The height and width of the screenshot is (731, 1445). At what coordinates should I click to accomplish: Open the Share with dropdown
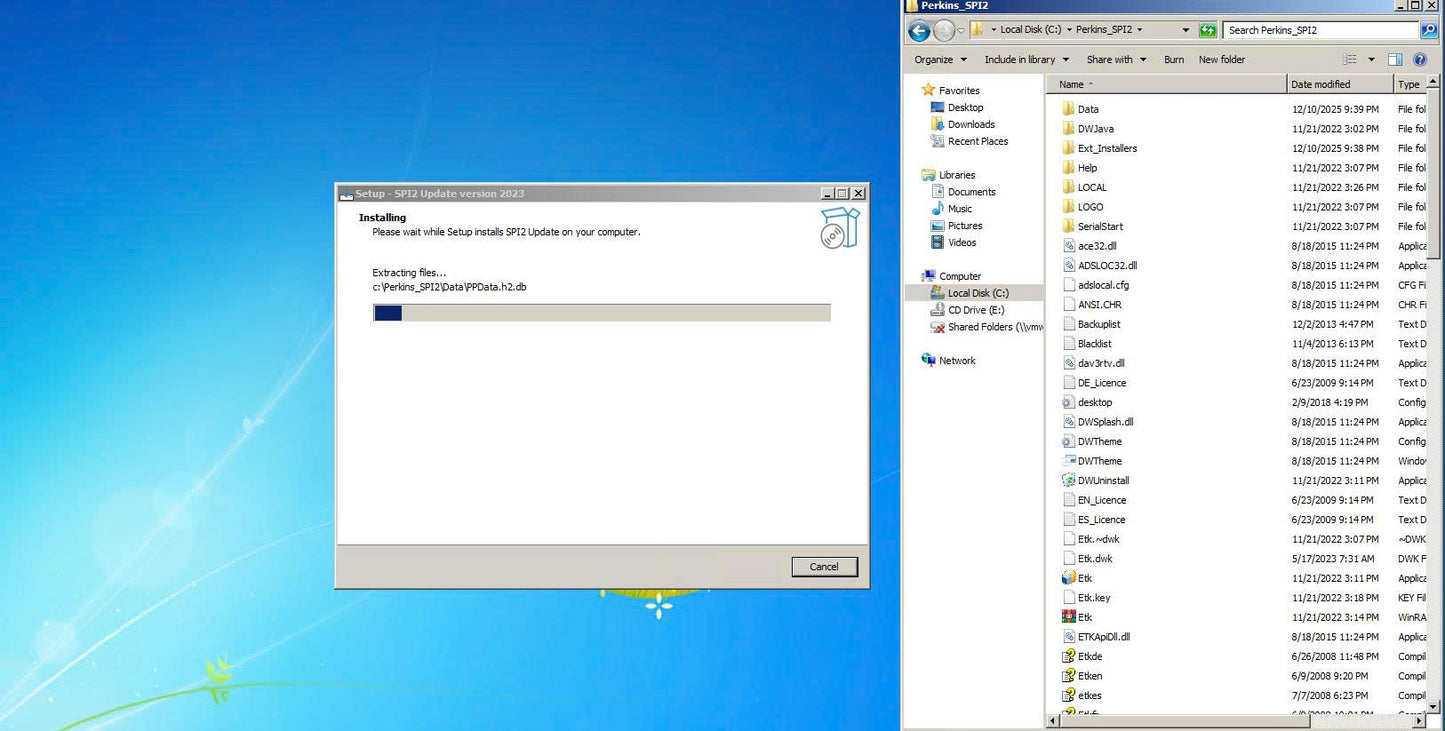(x=1116, y=60)
